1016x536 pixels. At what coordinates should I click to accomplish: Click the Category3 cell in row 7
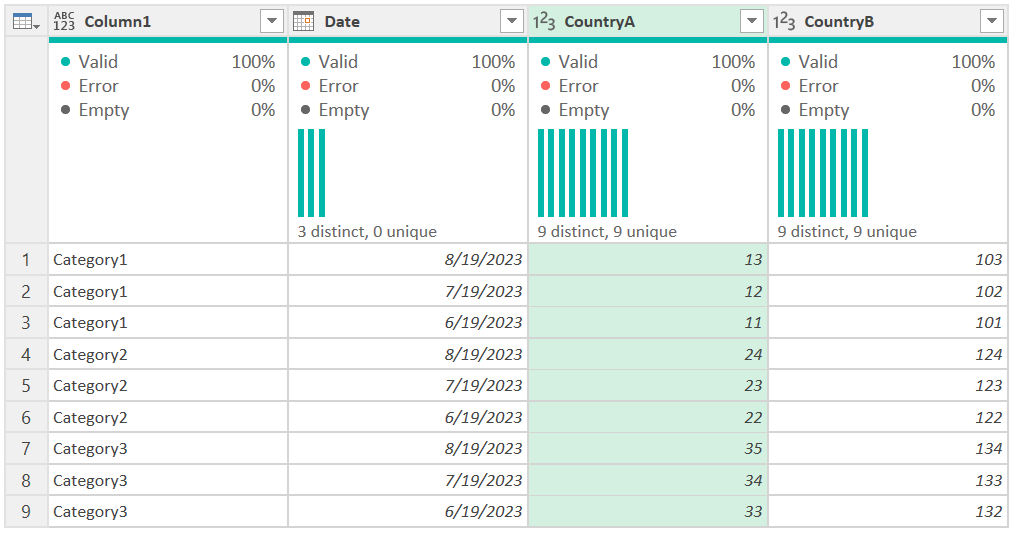(x=168, y=449)
